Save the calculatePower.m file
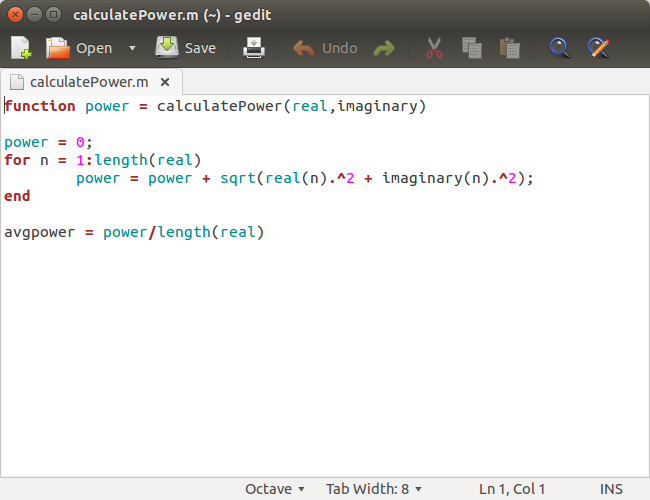The image size is (650, 500). click(186, 47)
